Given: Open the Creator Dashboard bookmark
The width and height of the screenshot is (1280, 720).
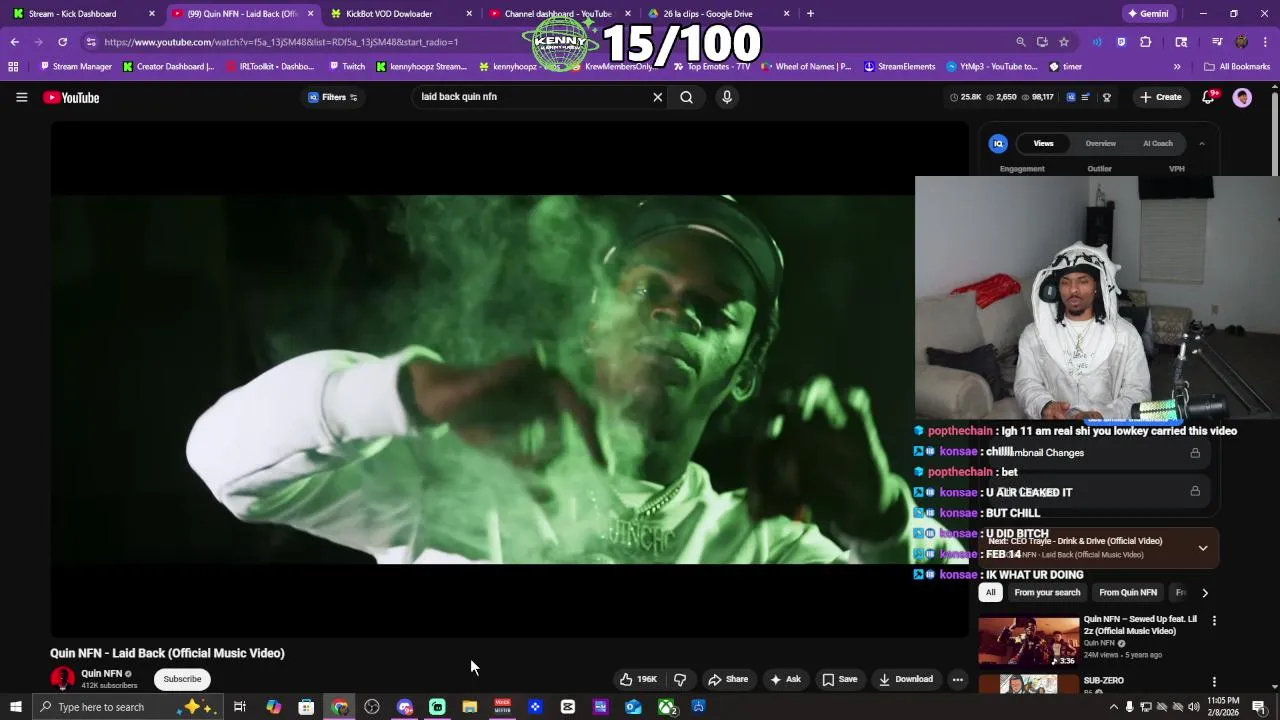Looking at the screenshot, I should [x=168, y=67].
